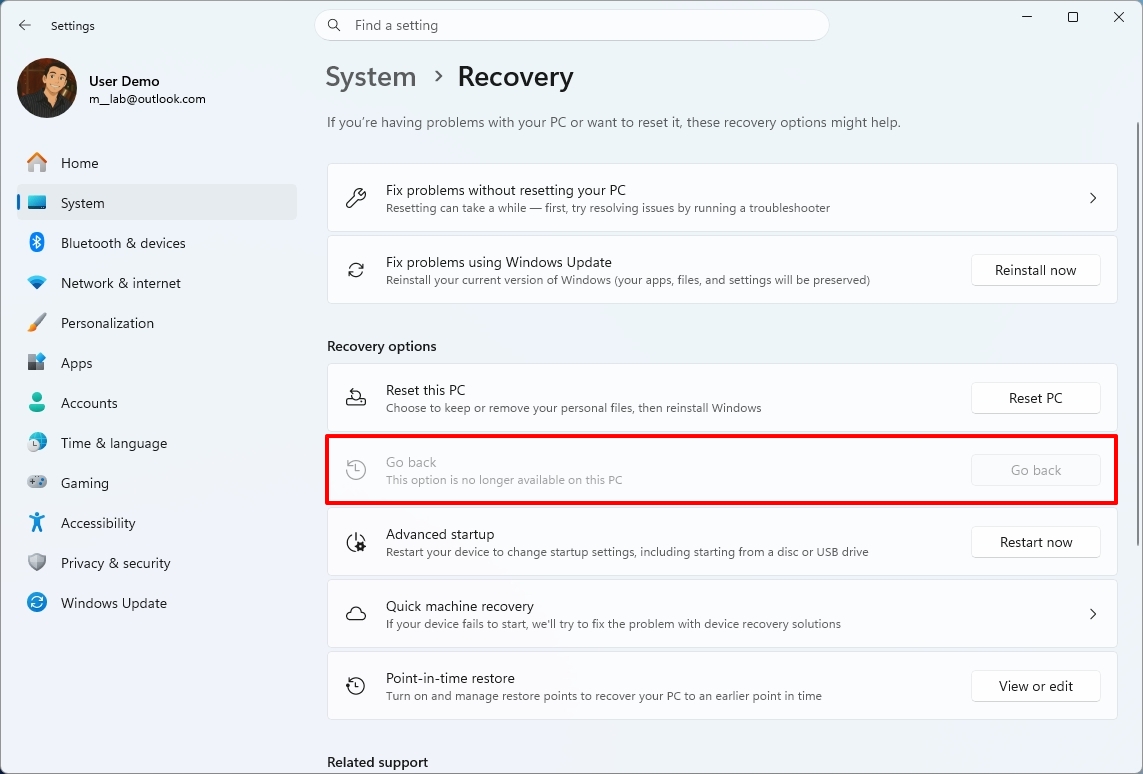Click the Time & language globe icon

point(36,442)
